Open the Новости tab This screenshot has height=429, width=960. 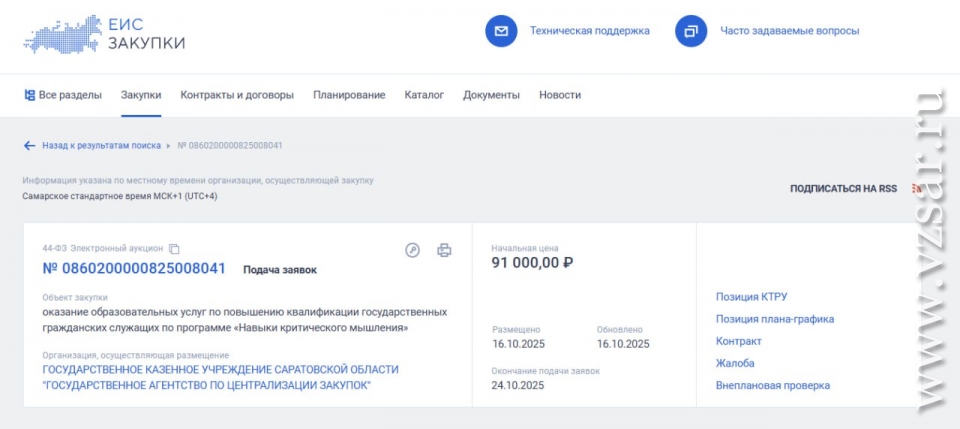tap(560, 95)
